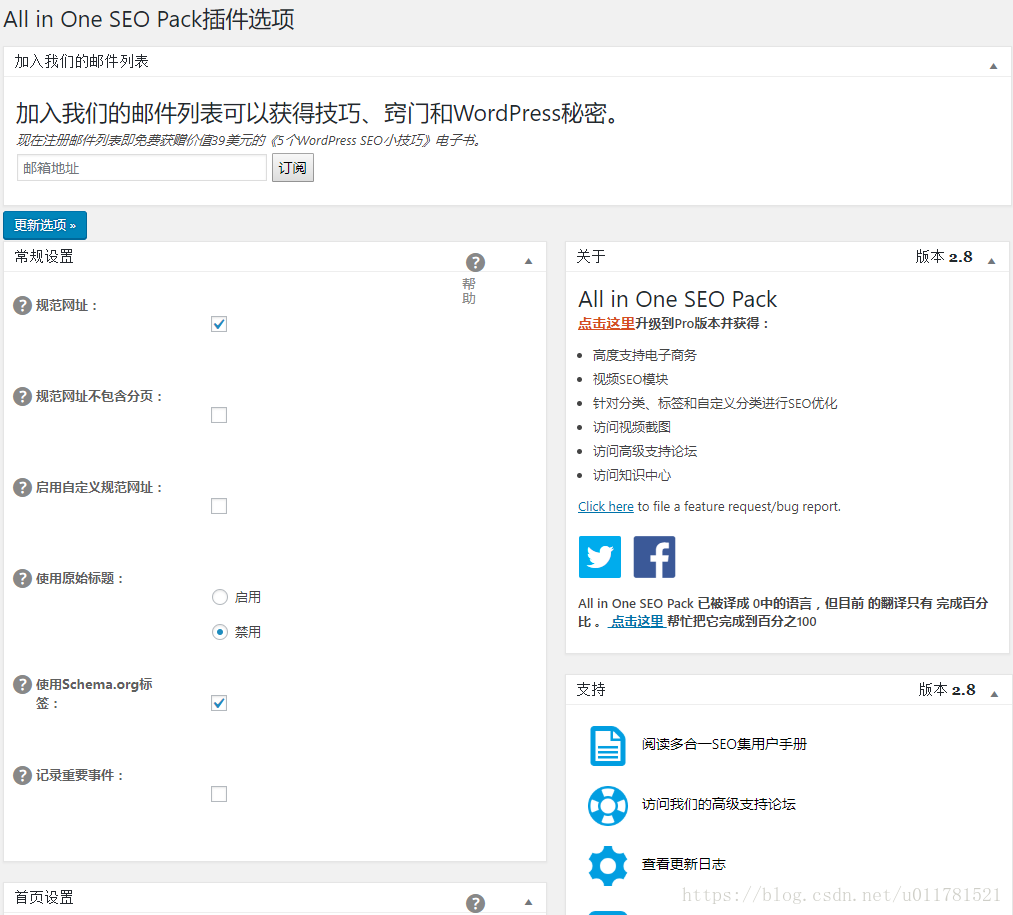
Task: Collapse the 常规设置 panel
Action: tap(528, 261)
